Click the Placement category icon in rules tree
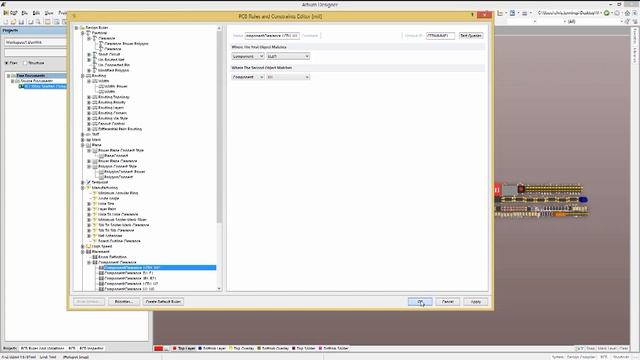This screenshot has height=360, width=640. click(88, 252)
